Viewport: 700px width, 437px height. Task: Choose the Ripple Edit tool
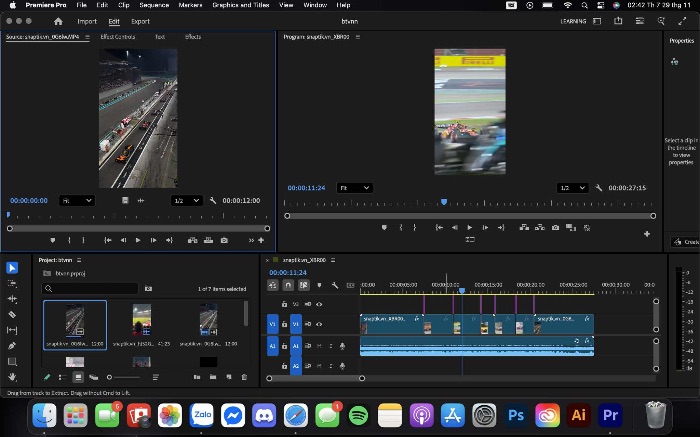(12, 299)
